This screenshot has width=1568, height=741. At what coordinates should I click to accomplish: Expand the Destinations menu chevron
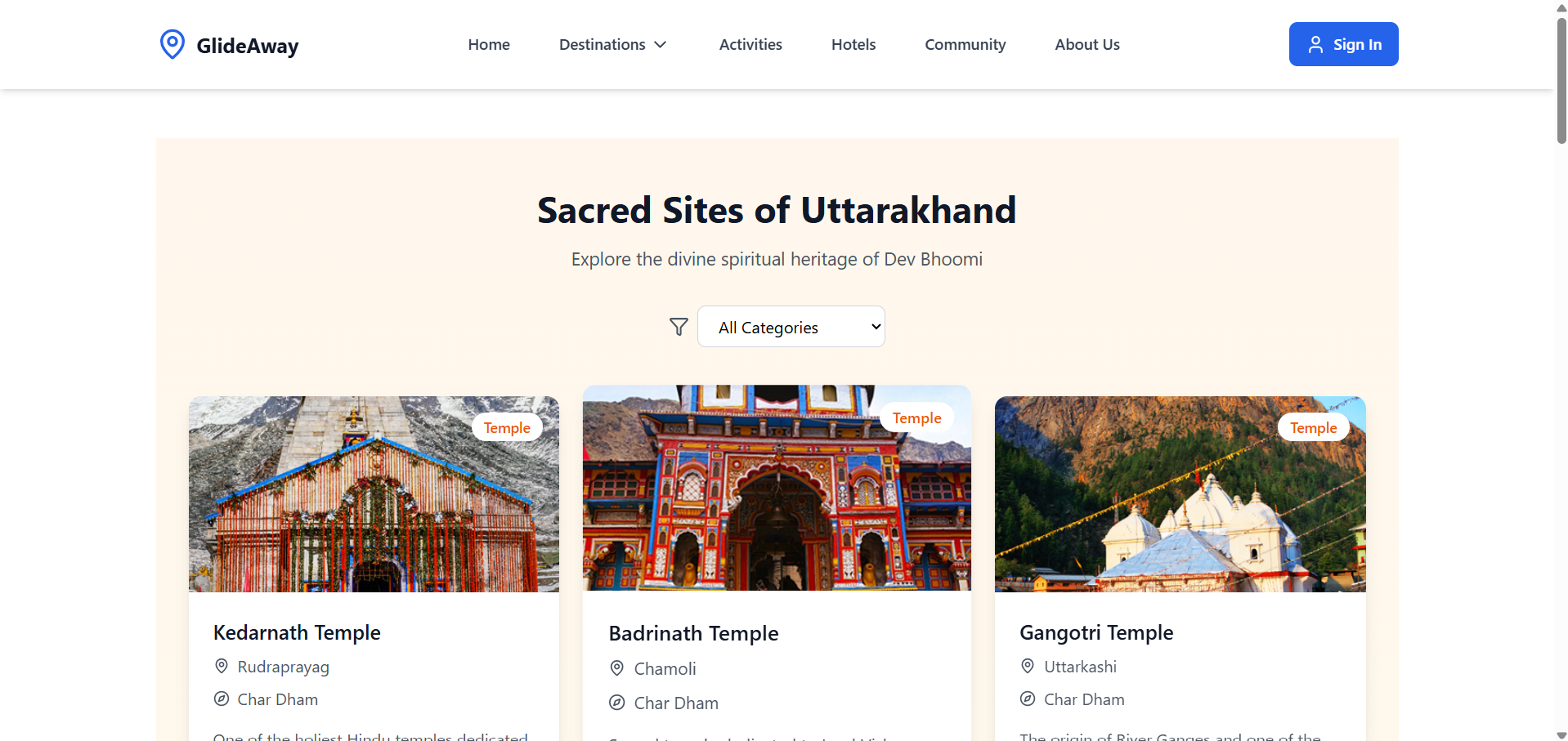[661, 44]
